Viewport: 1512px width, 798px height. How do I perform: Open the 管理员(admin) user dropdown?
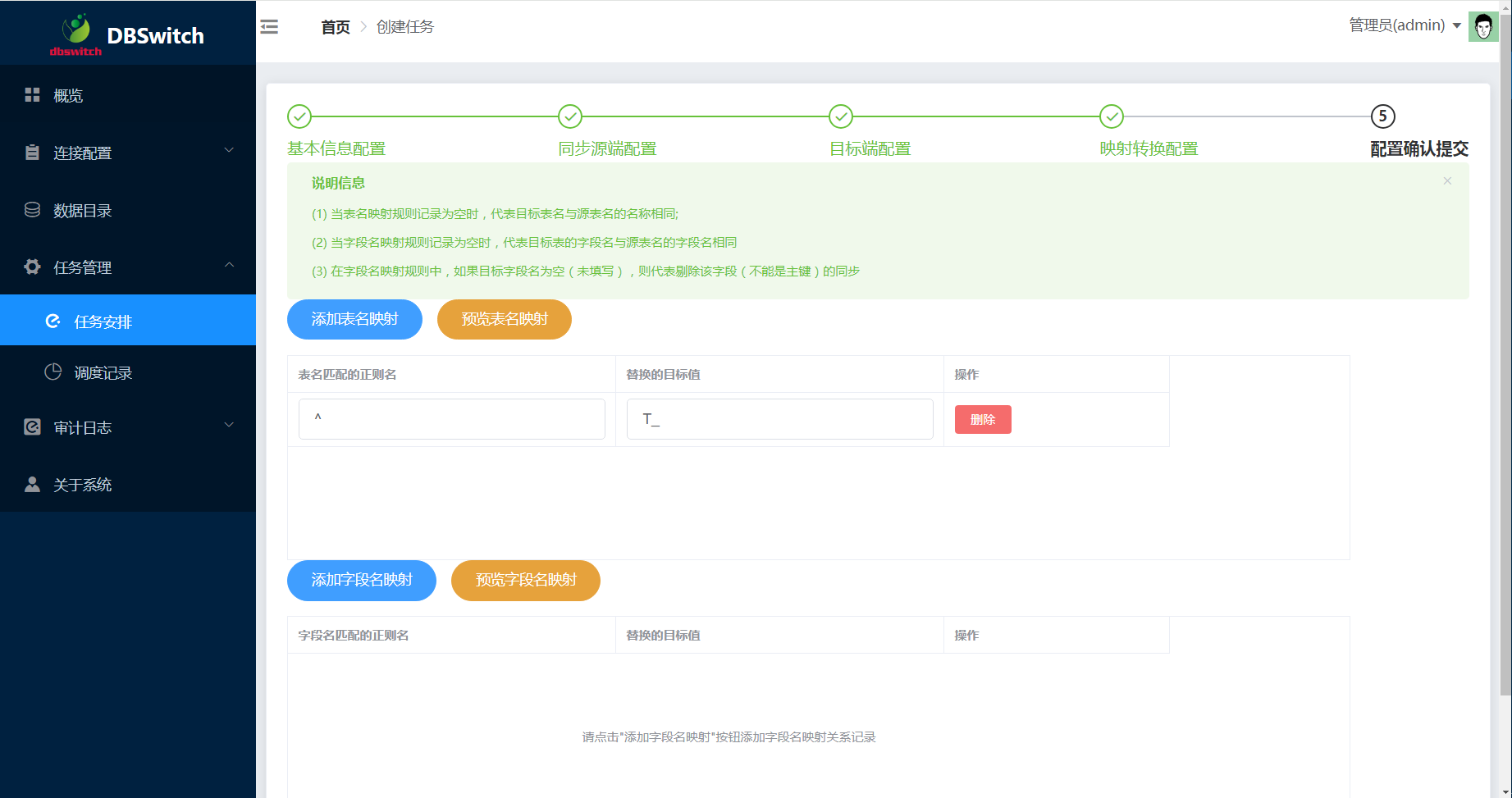tap(1405, 25)
